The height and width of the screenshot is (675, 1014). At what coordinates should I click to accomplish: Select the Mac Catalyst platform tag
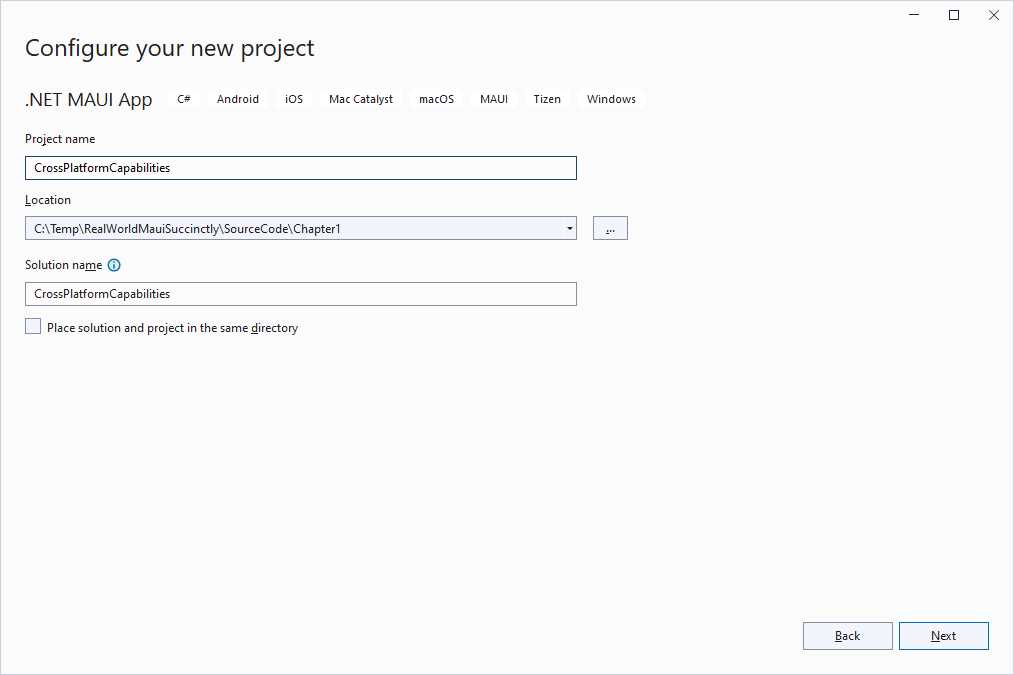(x=360, y=99)
